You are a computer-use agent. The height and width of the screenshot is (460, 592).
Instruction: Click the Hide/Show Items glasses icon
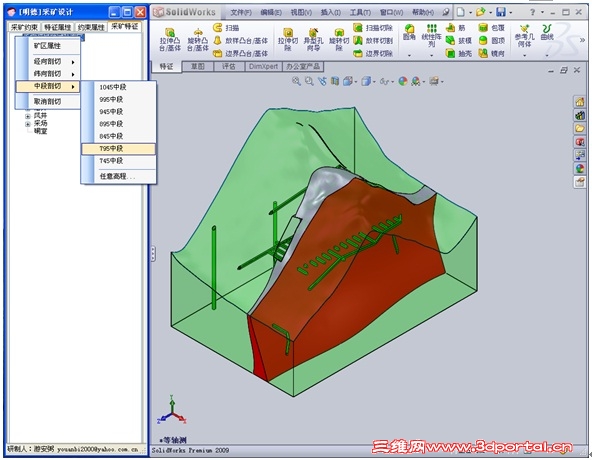pos(384,81)
